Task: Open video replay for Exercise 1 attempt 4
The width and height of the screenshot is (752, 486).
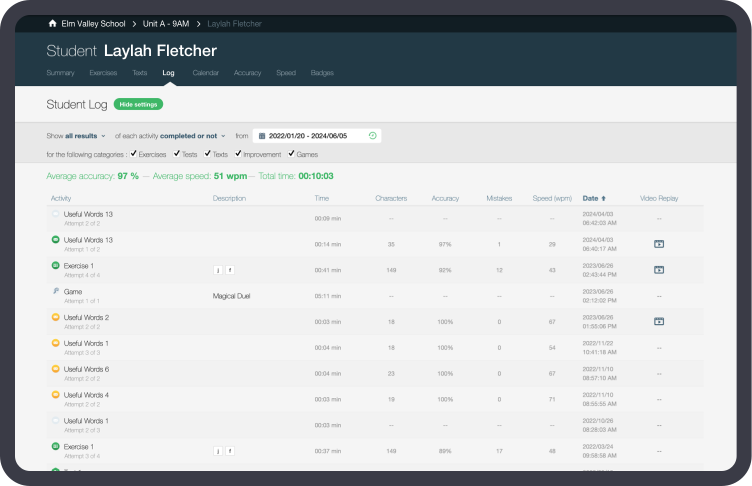Action: (x=659, y=269)
